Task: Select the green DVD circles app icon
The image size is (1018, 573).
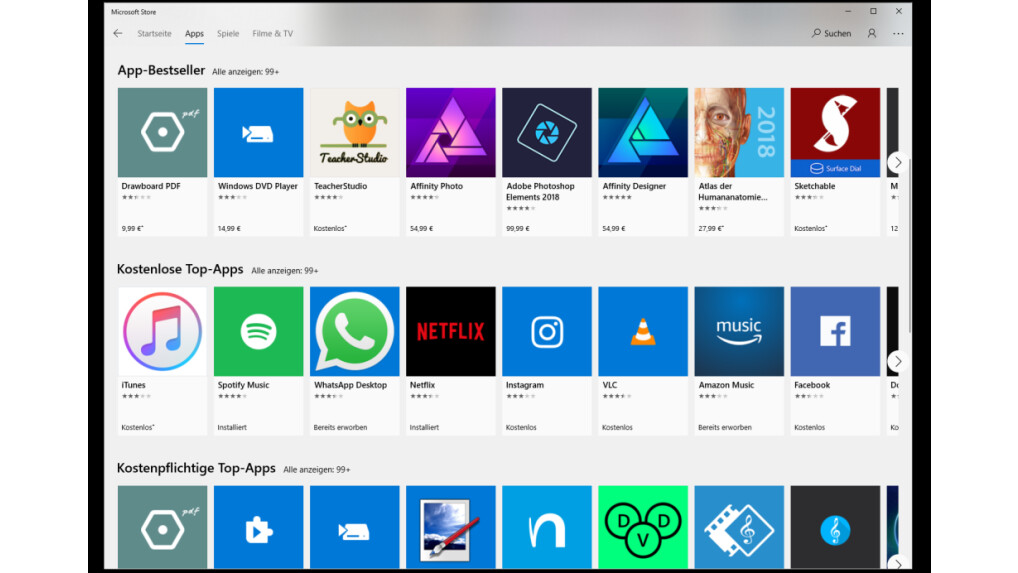Action: click(x=643, y=528)
